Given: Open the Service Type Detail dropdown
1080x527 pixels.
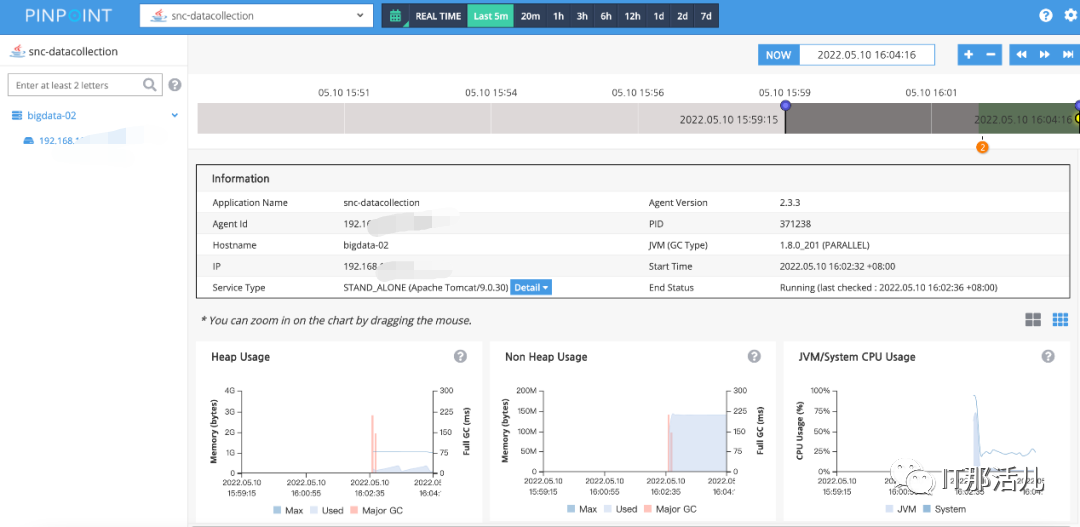Looking at the screenshot, I should [531, 288].
